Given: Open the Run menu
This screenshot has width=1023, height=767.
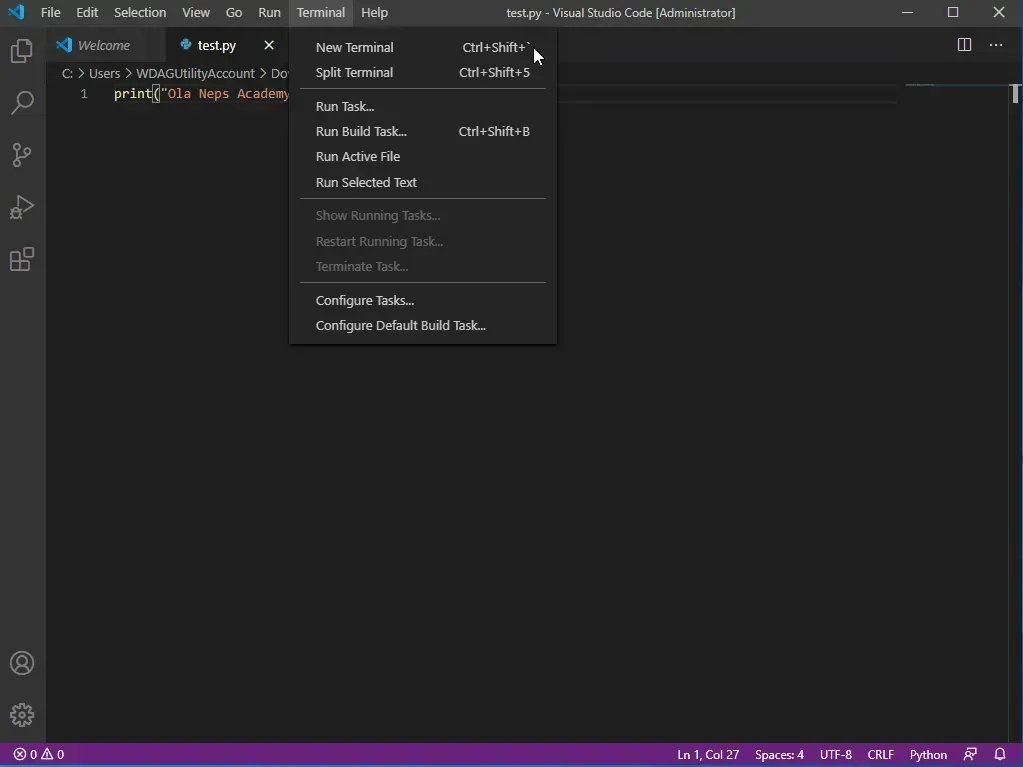Looking at the screenshot, I should coord(269,12).
